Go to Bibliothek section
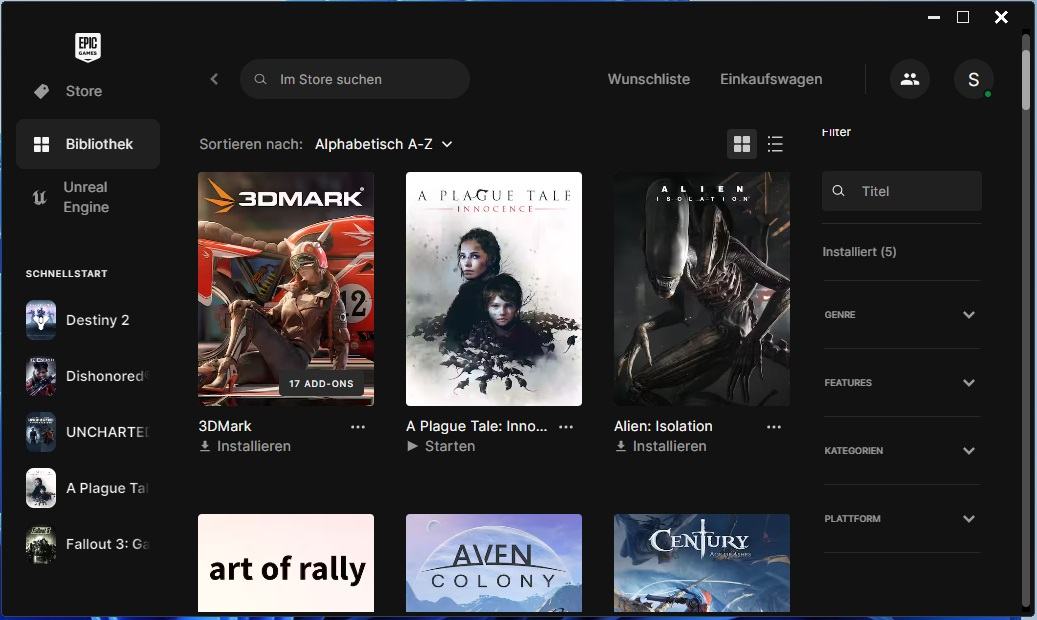1037x620 pixels. click(x=87, y=144)
